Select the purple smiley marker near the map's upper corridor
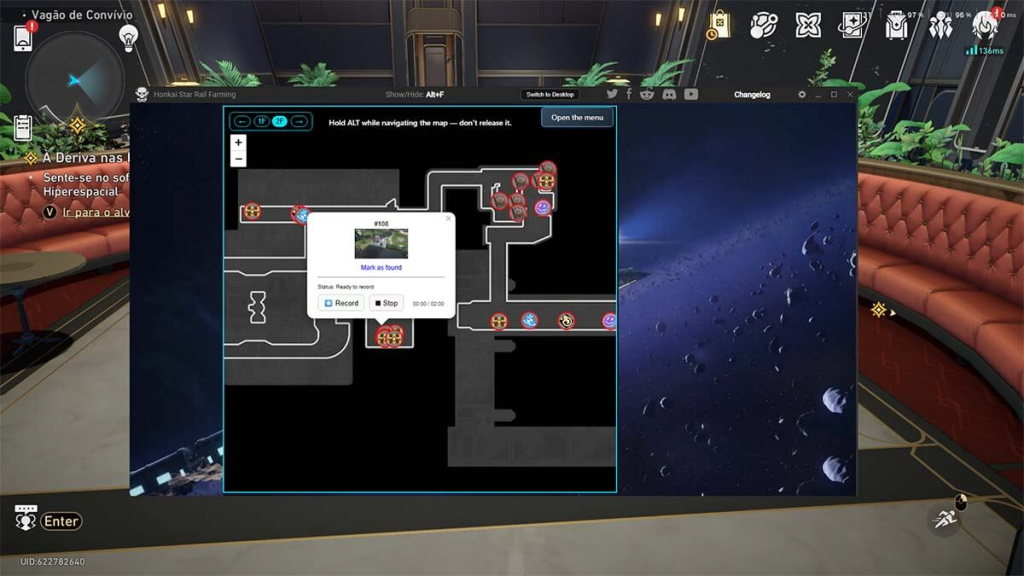 pyautogui.click(x=542, y=208)
